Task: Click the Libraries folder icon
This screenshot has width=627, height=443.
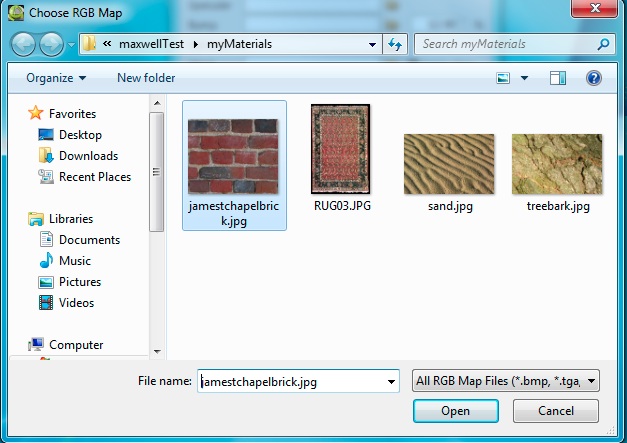Action: (x=36, y=219)
